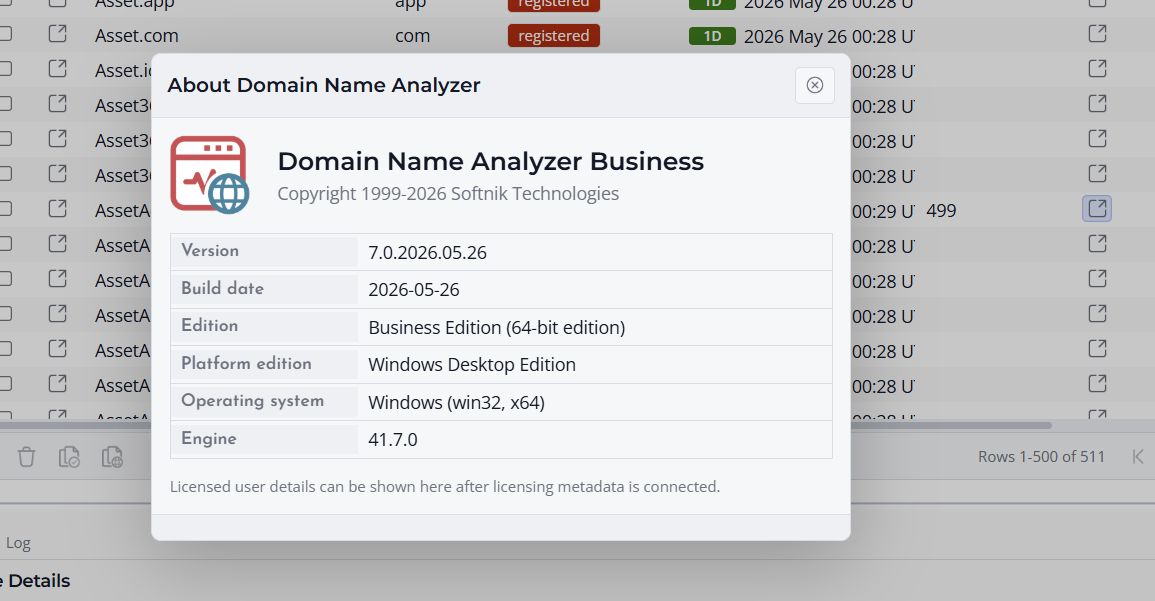
Task: Click 'Windows Desktop Edition' value
Action: tap(471, 365)
